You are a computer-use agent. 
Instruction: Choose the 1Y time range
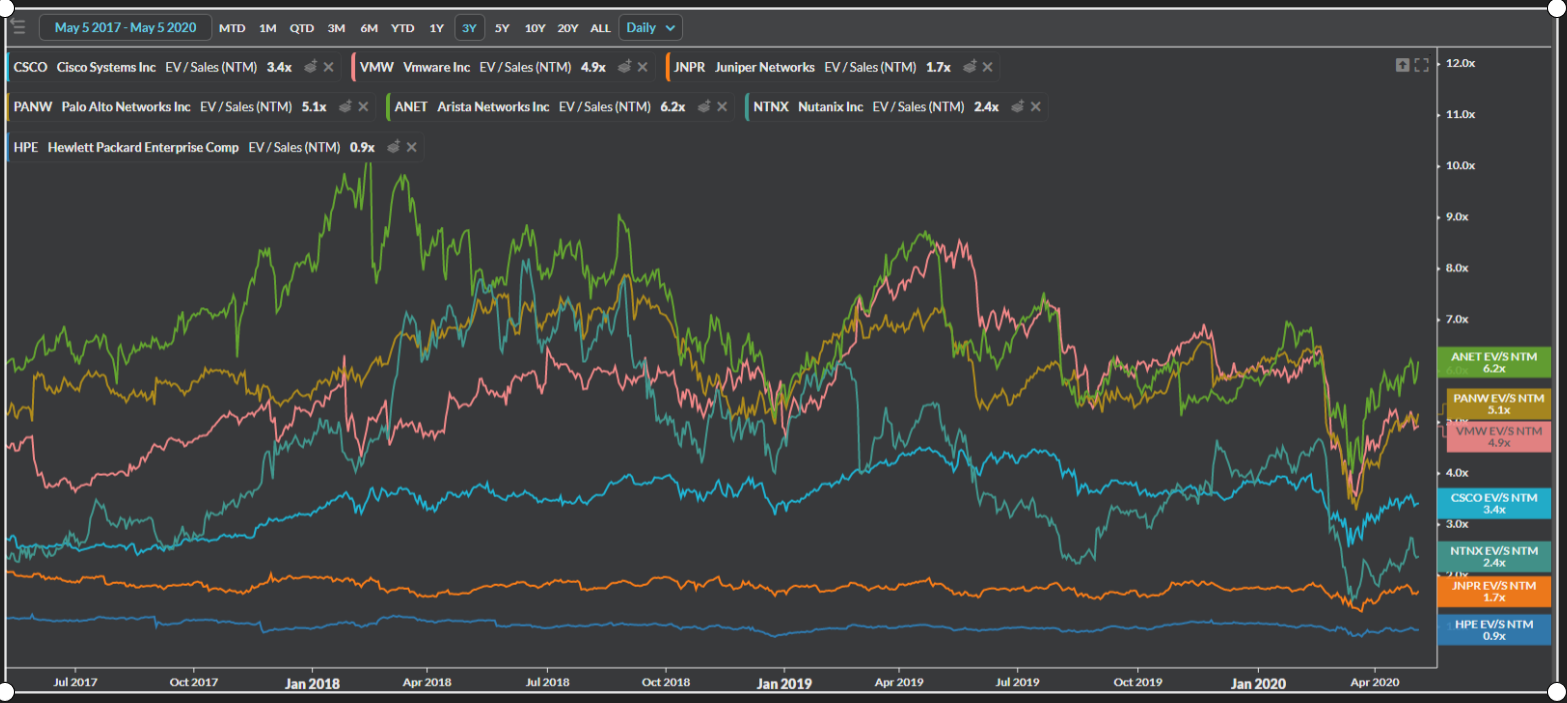tap(436, 28)
